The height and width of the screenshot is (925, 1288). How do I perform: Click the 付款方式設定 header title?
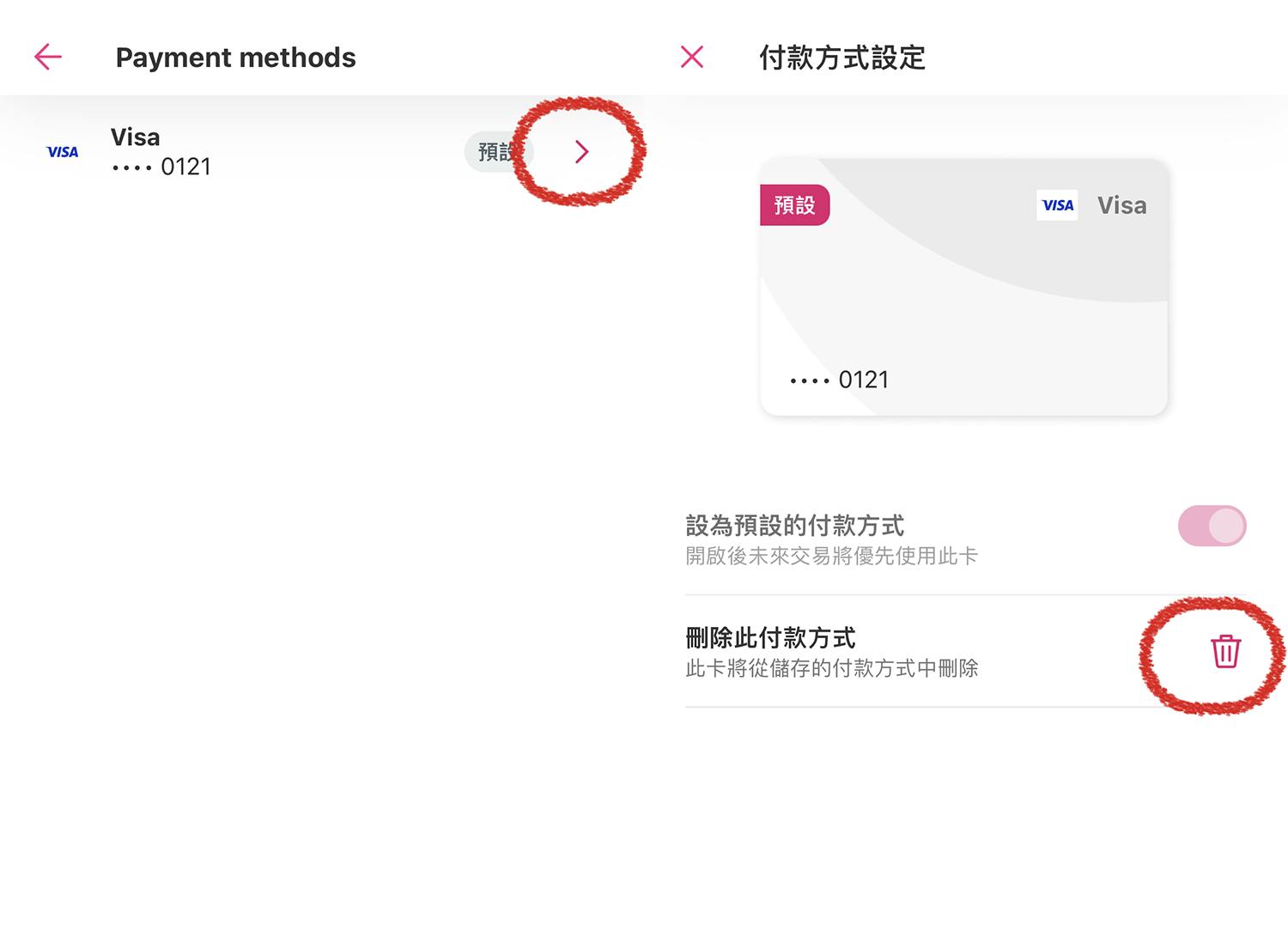point(841,58)
